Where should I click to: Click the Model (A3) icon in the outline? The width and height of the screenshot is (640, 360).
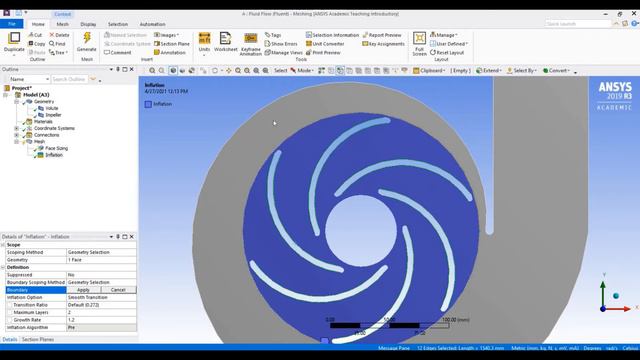pos(18,95)
